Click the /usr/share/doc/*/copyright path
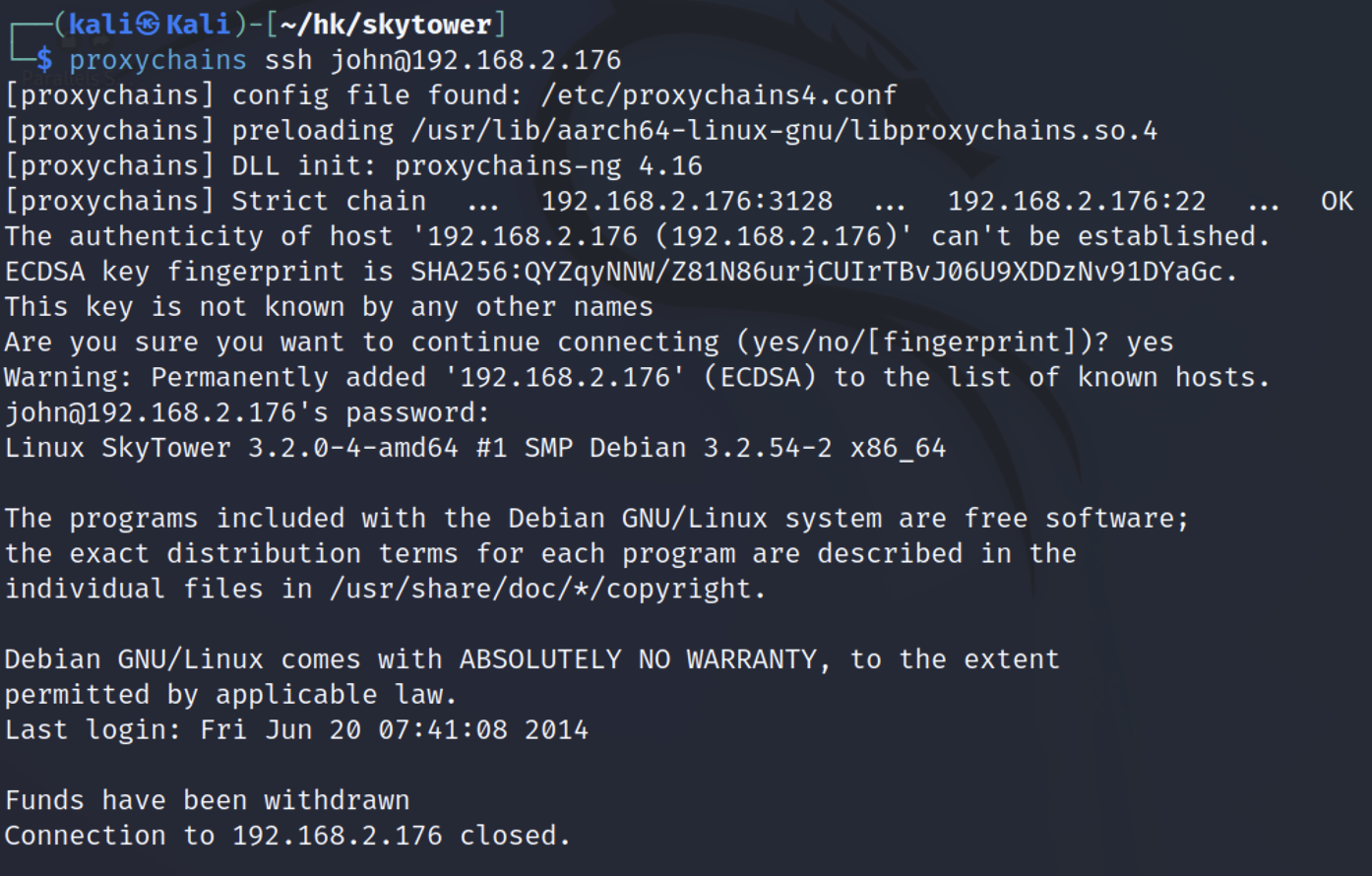Screen dimensions: 1372x876 (x=546, y=589)
